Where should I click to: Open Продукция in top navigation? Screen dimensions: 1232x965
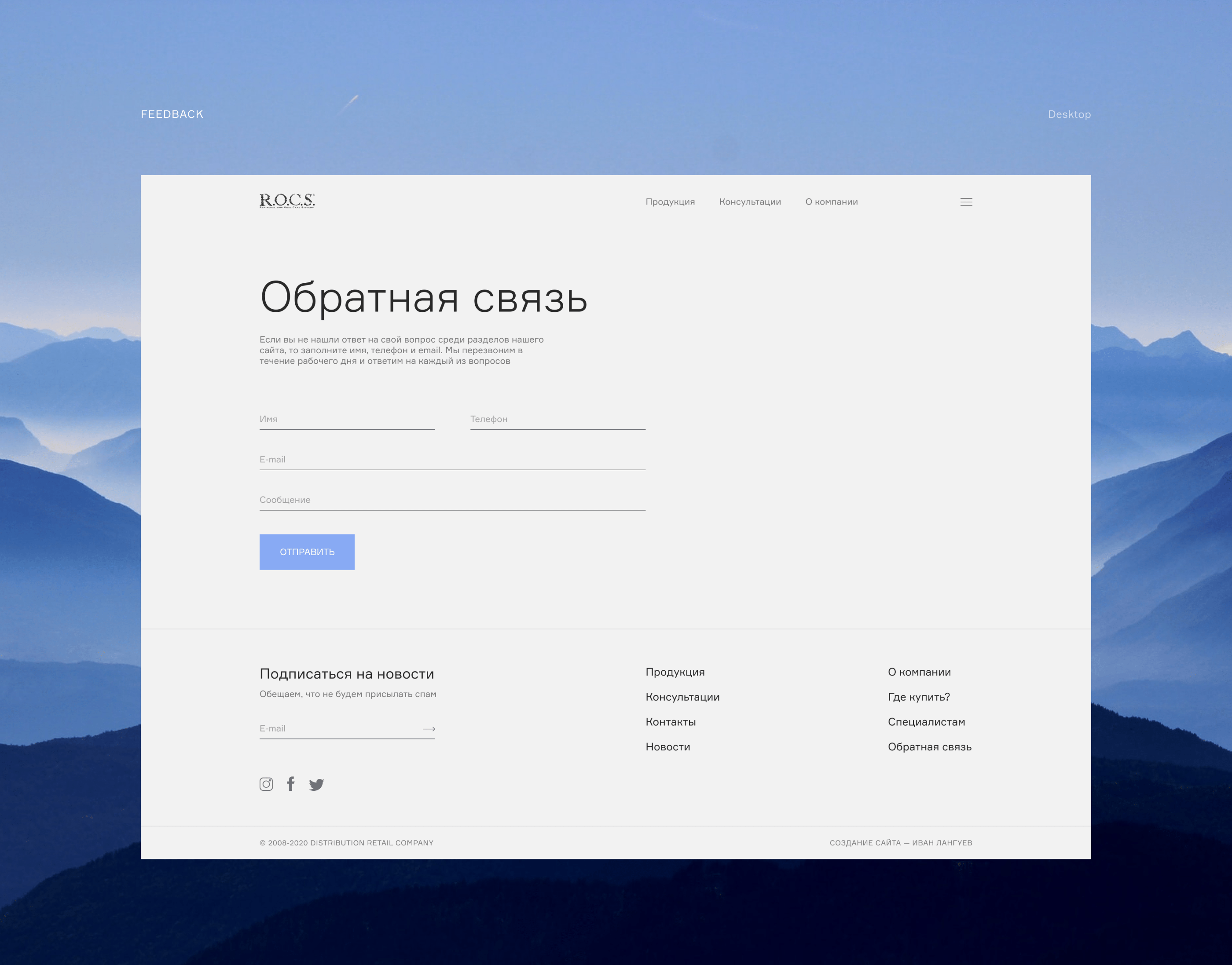tap(670, 202)
